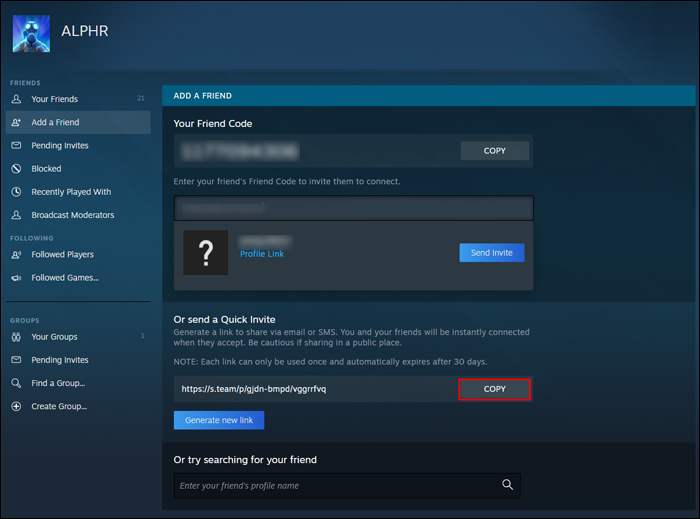
Task: Click the friend code entry field
Action: [x=354, y=208]
